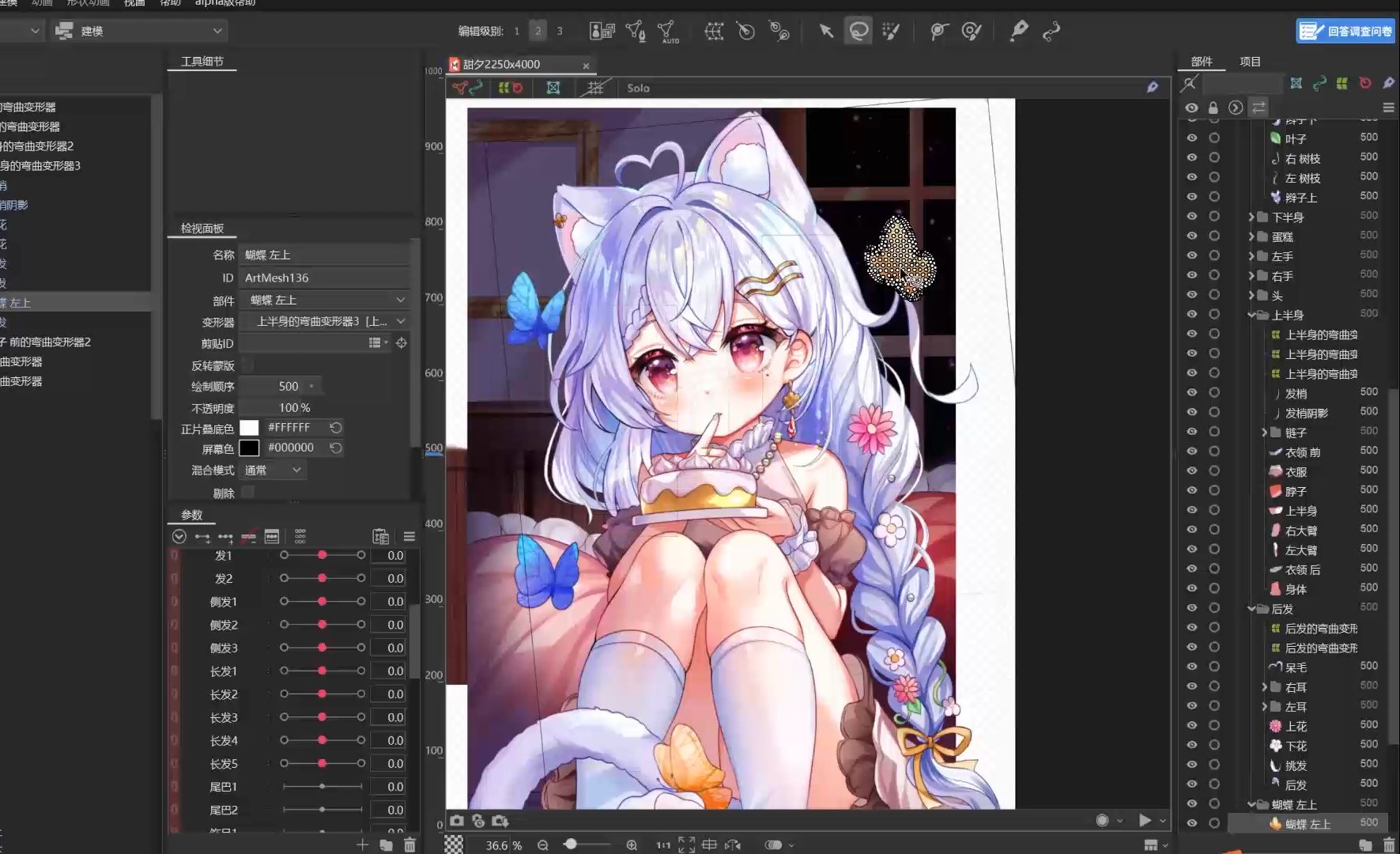Screen dimensions: 1400x854
Task: Open the 混合模式 dropdown
Action: pos(273,470)
